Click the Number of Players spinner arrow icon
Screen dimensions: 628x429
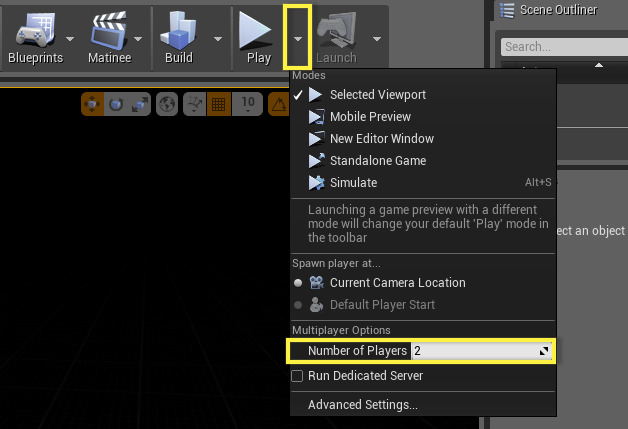[x=543, y=351]
